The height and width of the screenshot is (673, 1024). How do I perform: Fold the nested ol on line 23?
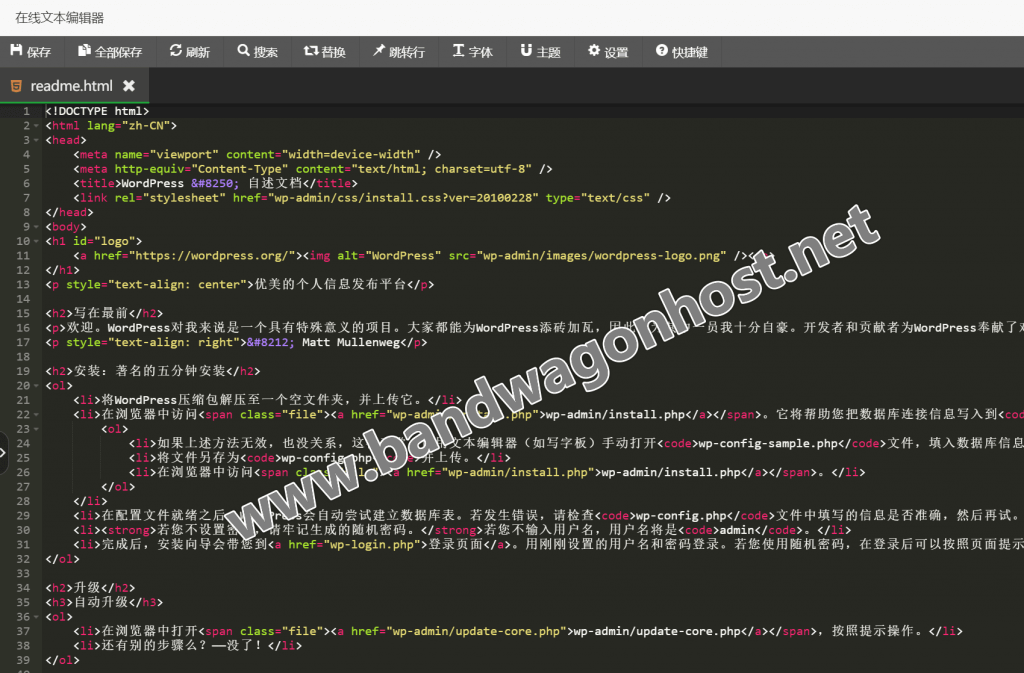pos(37,429)
